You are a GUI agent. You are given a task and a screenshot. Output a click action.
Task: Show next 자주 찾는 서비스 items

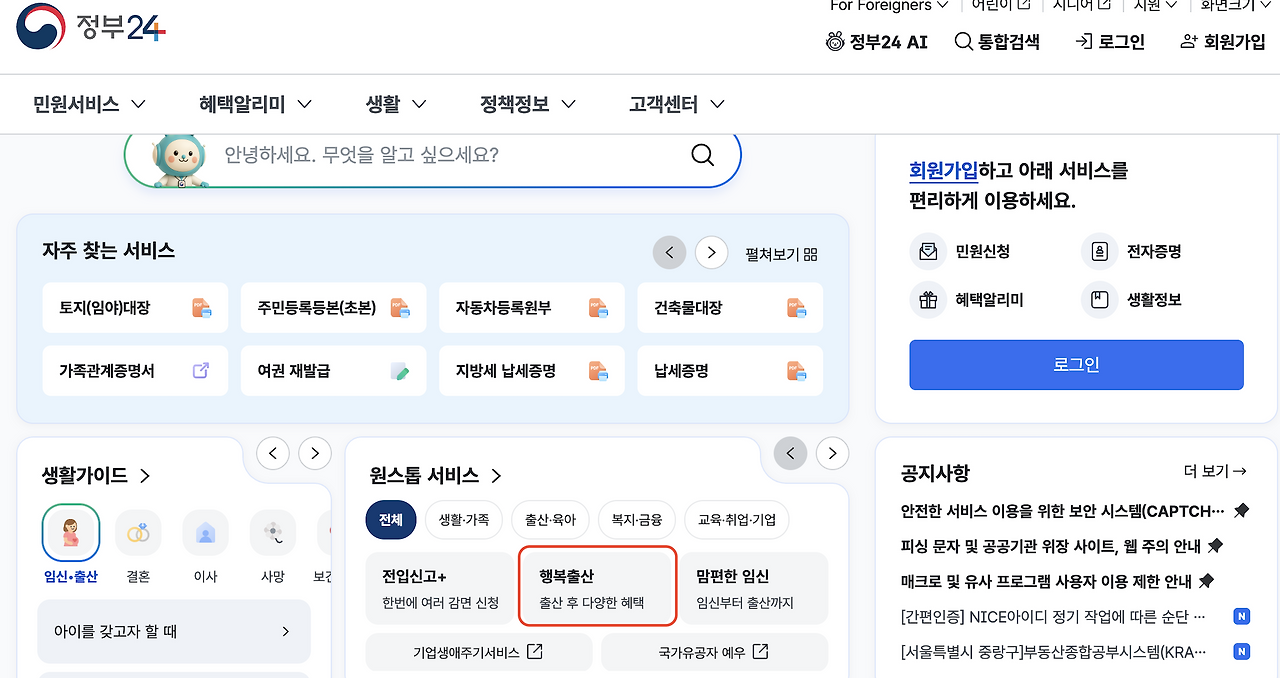coord(711,253)
